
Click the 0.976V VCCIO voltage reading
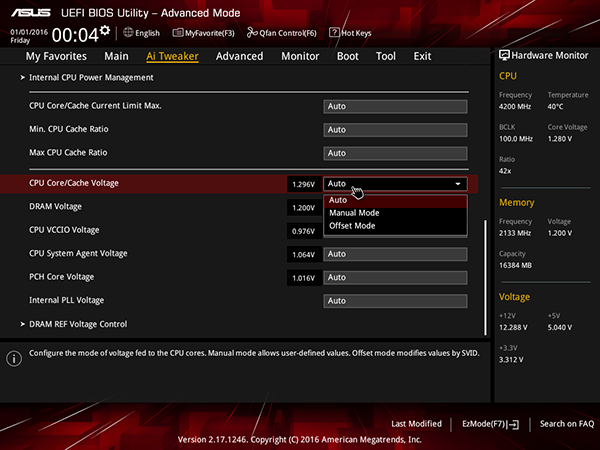pos(304,231)
